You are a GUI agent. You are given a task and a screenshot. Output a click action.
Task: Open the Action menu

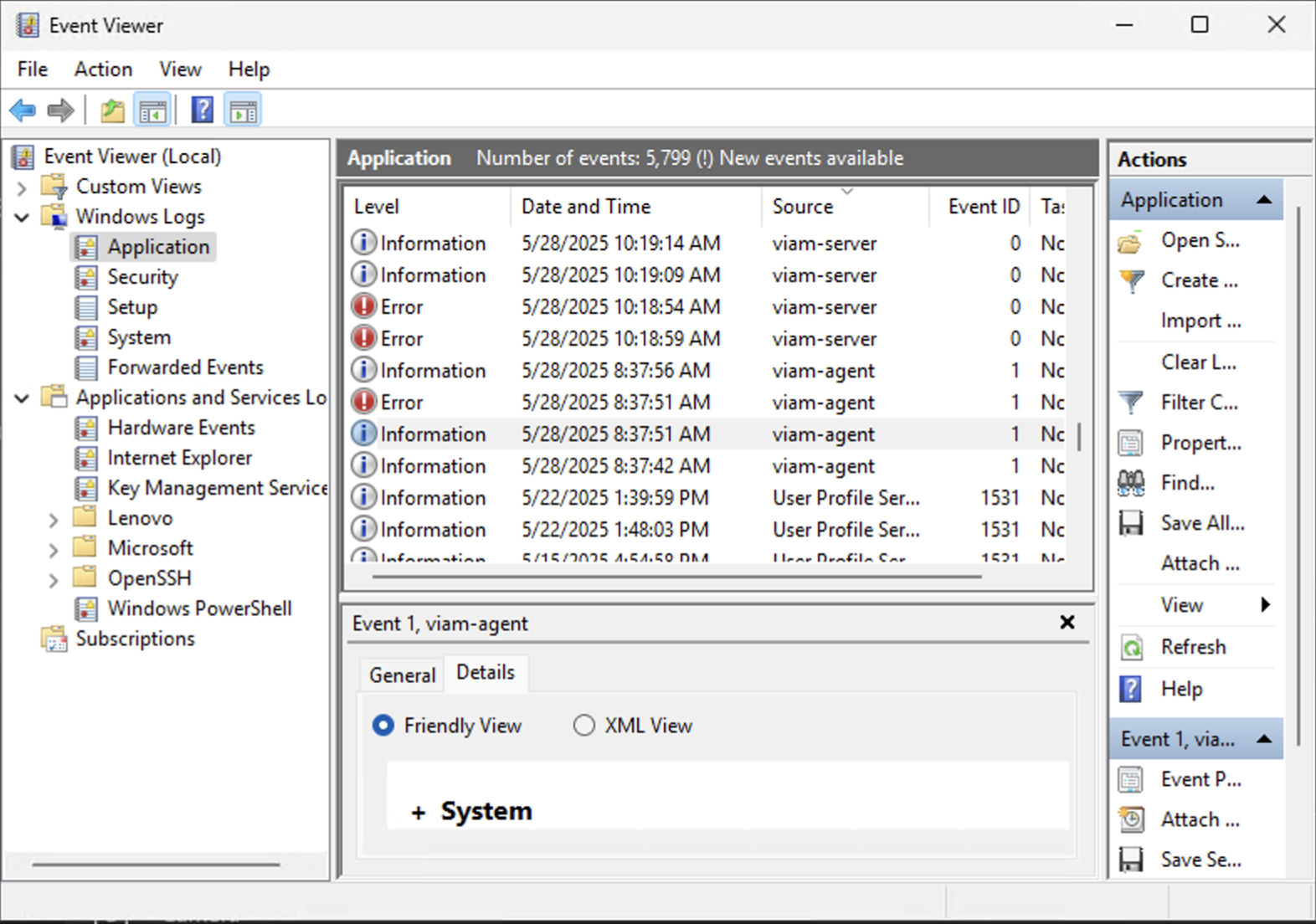click(103, 69)
